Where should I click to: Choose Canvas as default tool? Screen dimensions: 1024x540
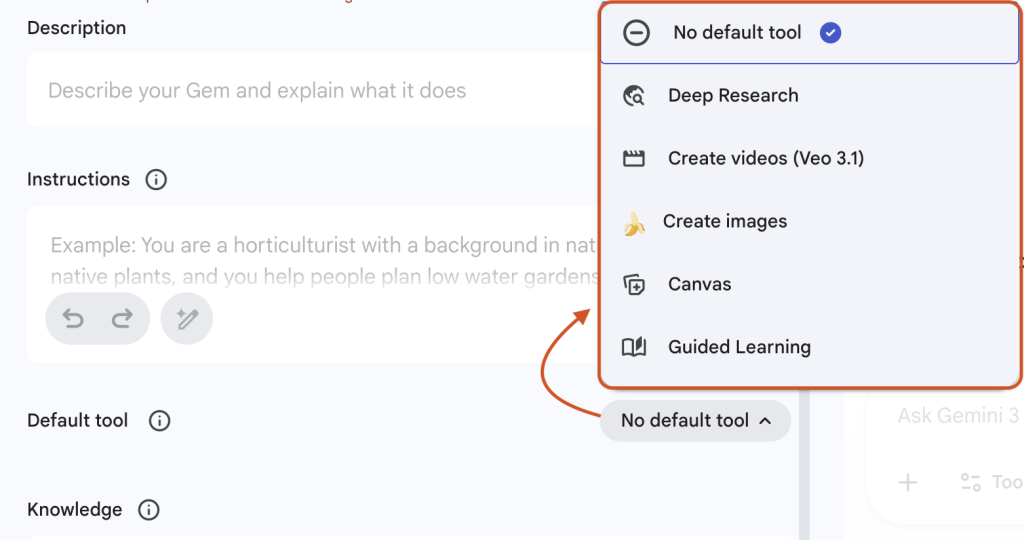[700, 285]
